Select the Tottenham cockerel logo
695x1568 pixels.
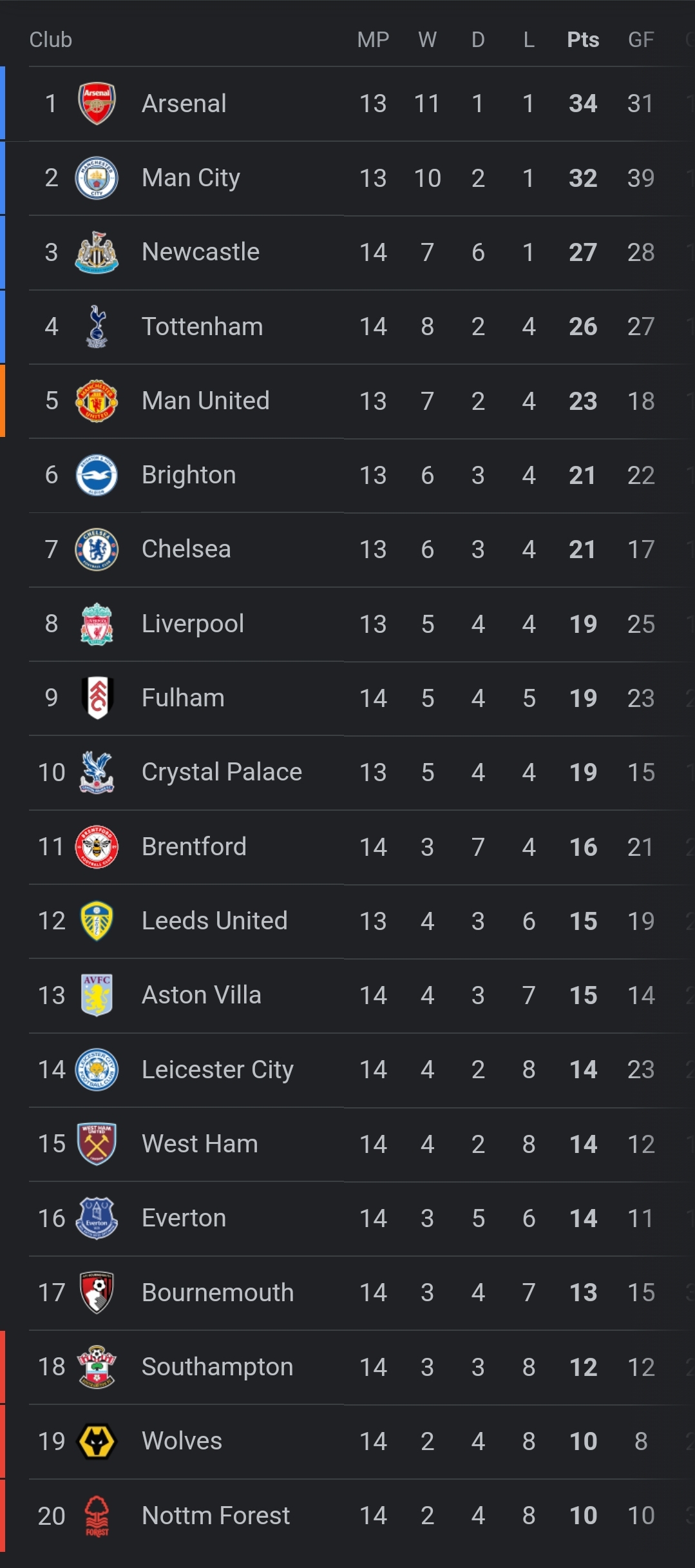coord(97,326)
